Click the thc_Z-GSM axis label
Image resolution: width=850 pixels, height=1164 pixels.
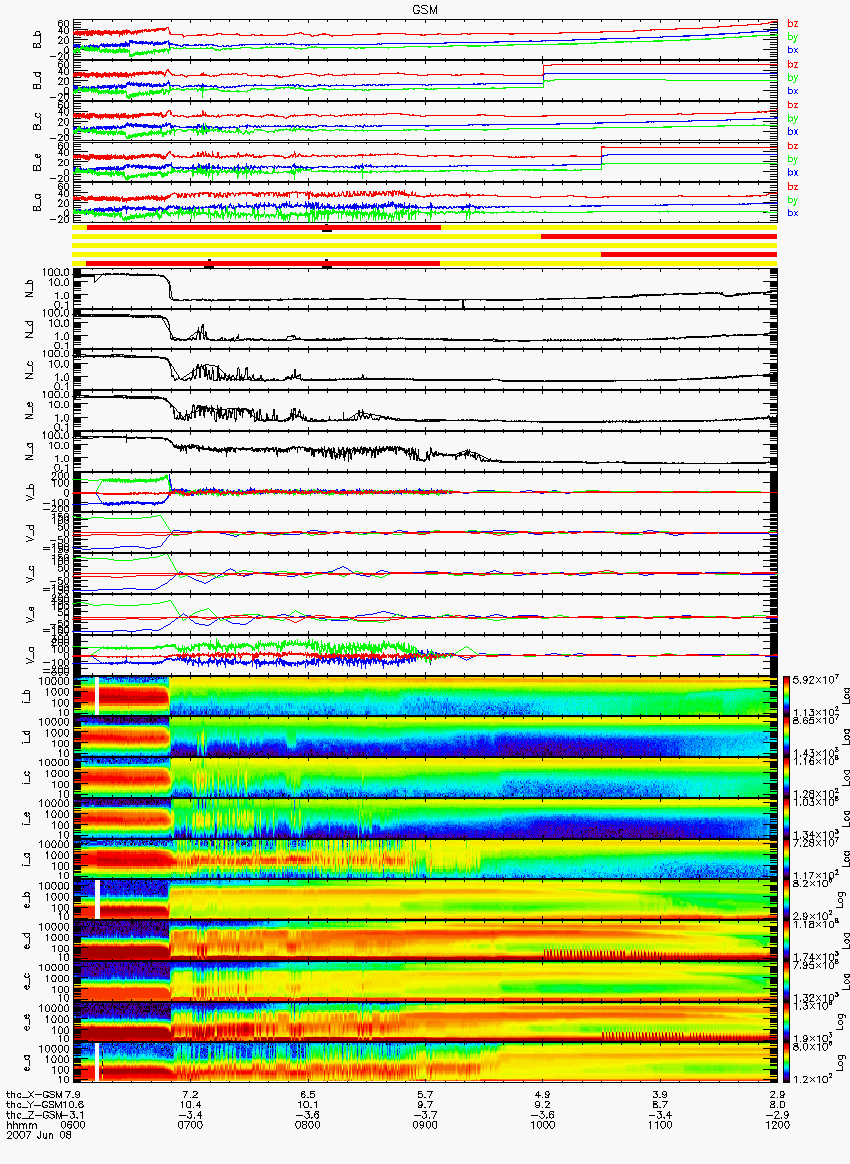pos(34,1116)
